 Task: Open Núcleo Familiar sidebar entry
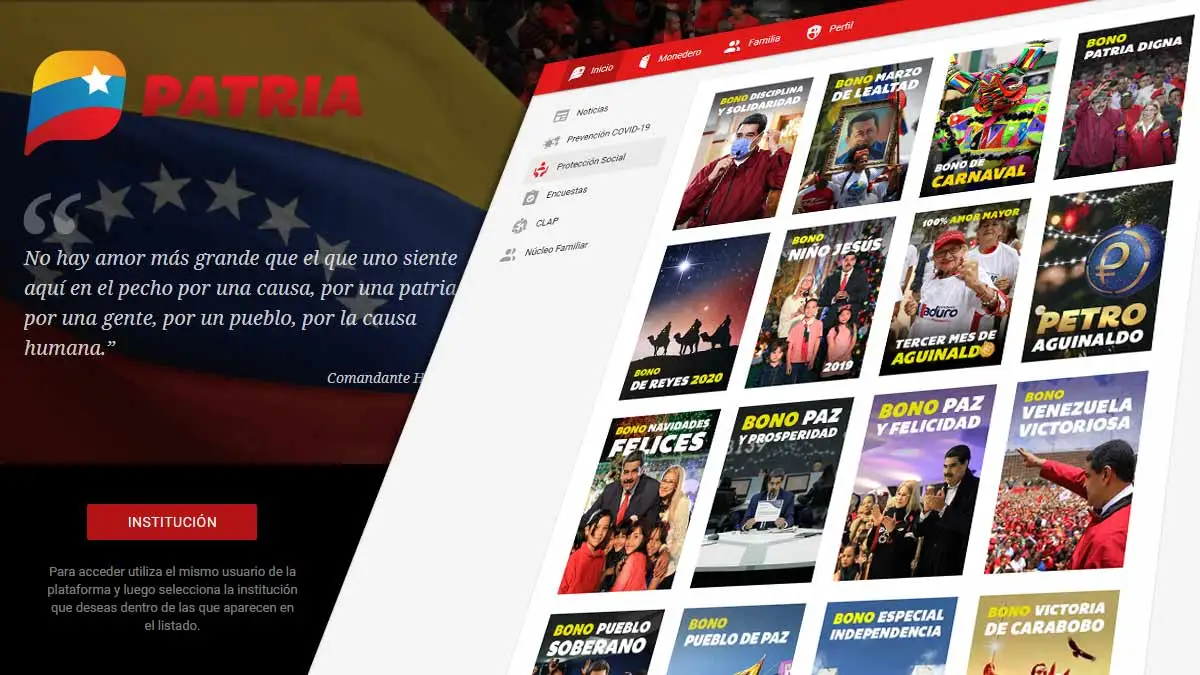coord(546,250)
